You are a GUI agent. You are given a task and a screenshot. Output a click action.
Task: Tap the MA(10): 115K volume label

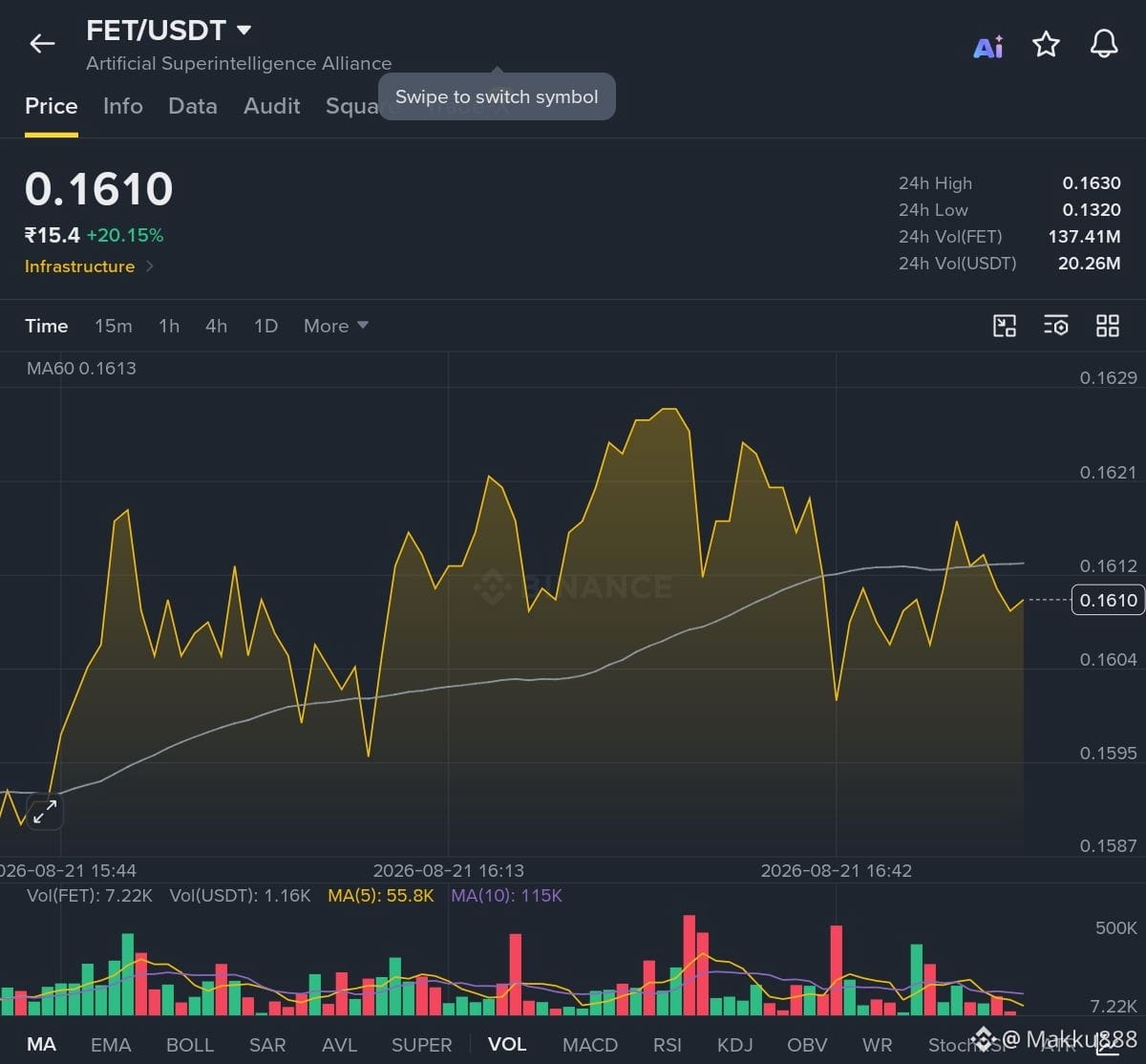click(x=506, y=896)
